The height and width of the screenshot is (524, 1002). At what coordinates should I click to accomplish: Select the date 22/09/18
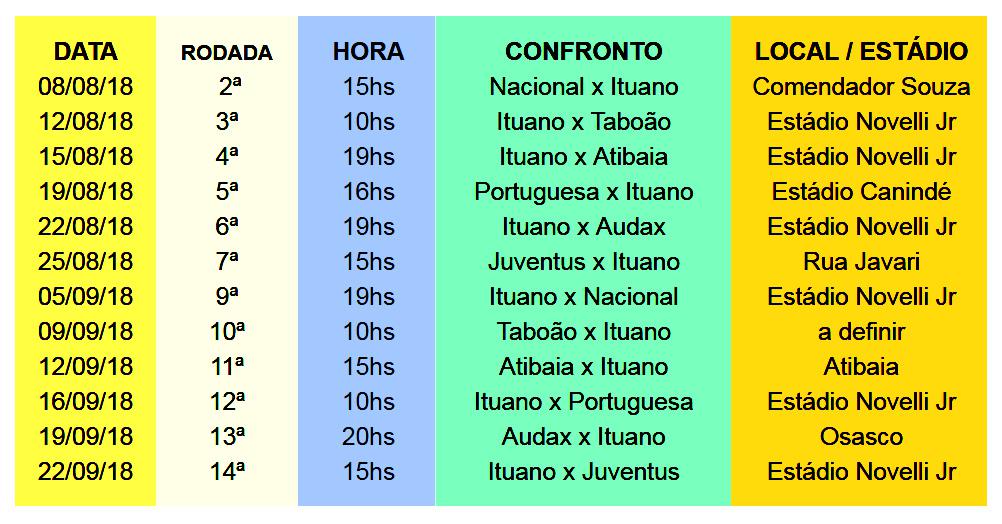[86, 471]
